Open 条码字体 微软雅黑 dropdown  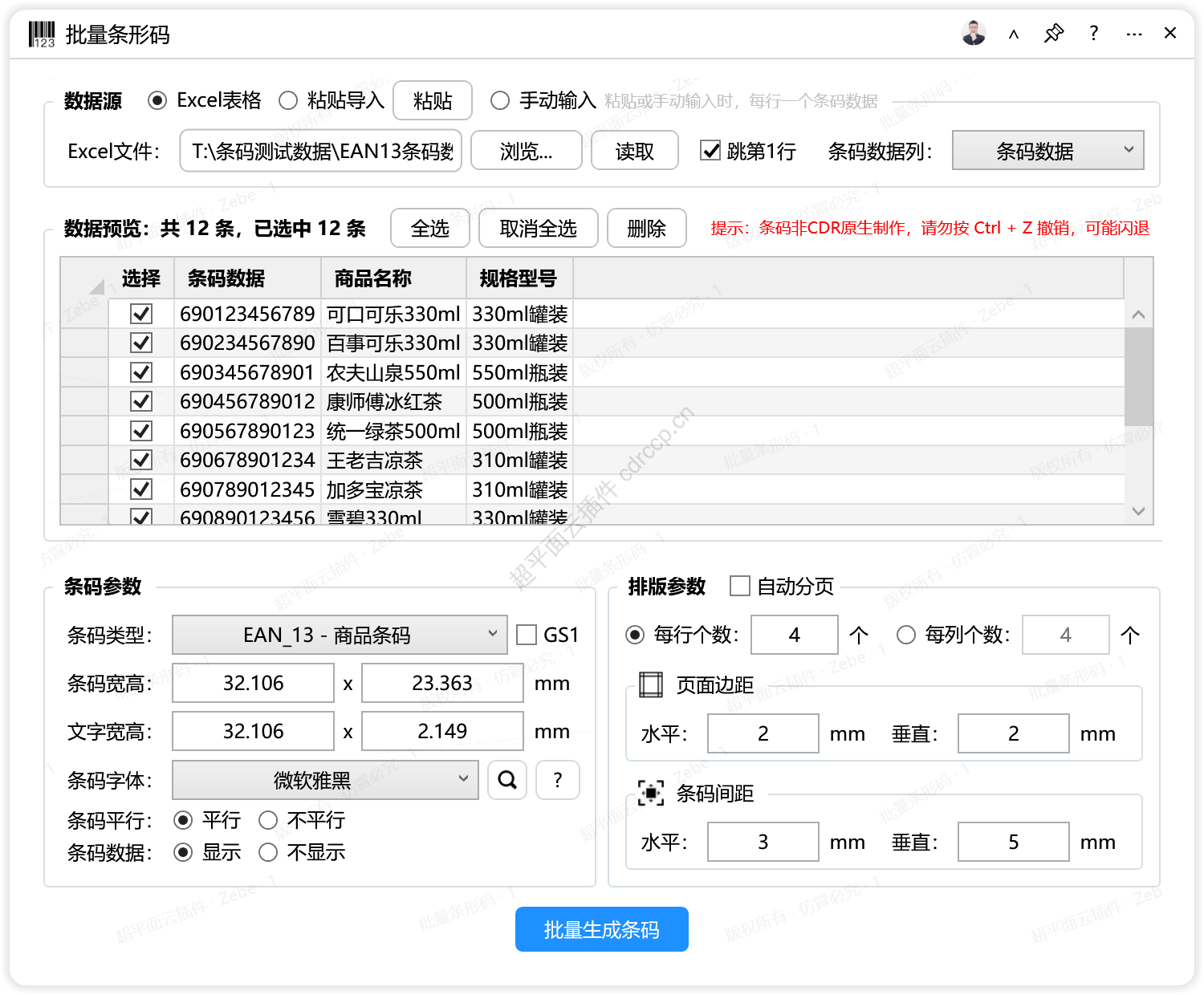(x=325, y=780)
